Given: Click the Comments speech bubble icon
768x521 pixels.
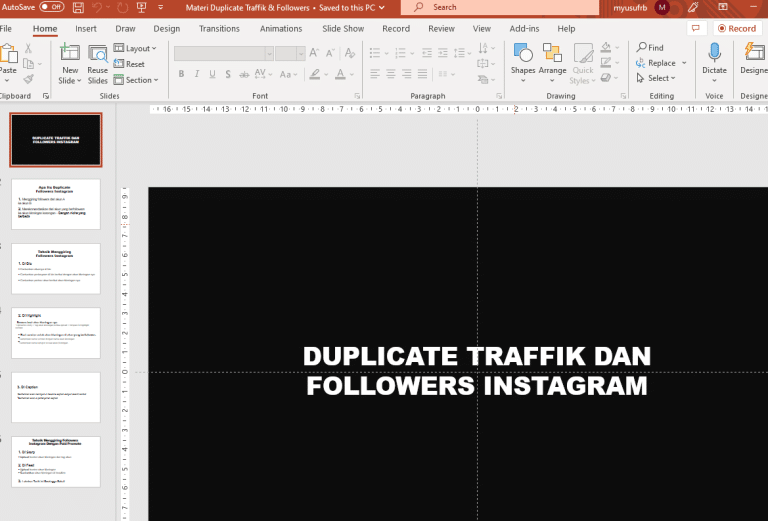Looking at the screenshot, I should point(696,29).
